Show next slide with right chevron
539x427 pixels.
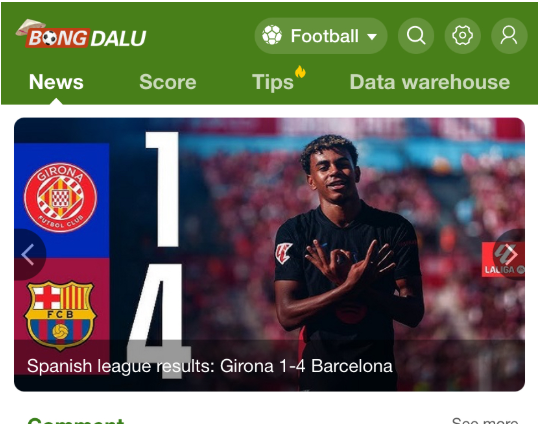pos(510,254)
